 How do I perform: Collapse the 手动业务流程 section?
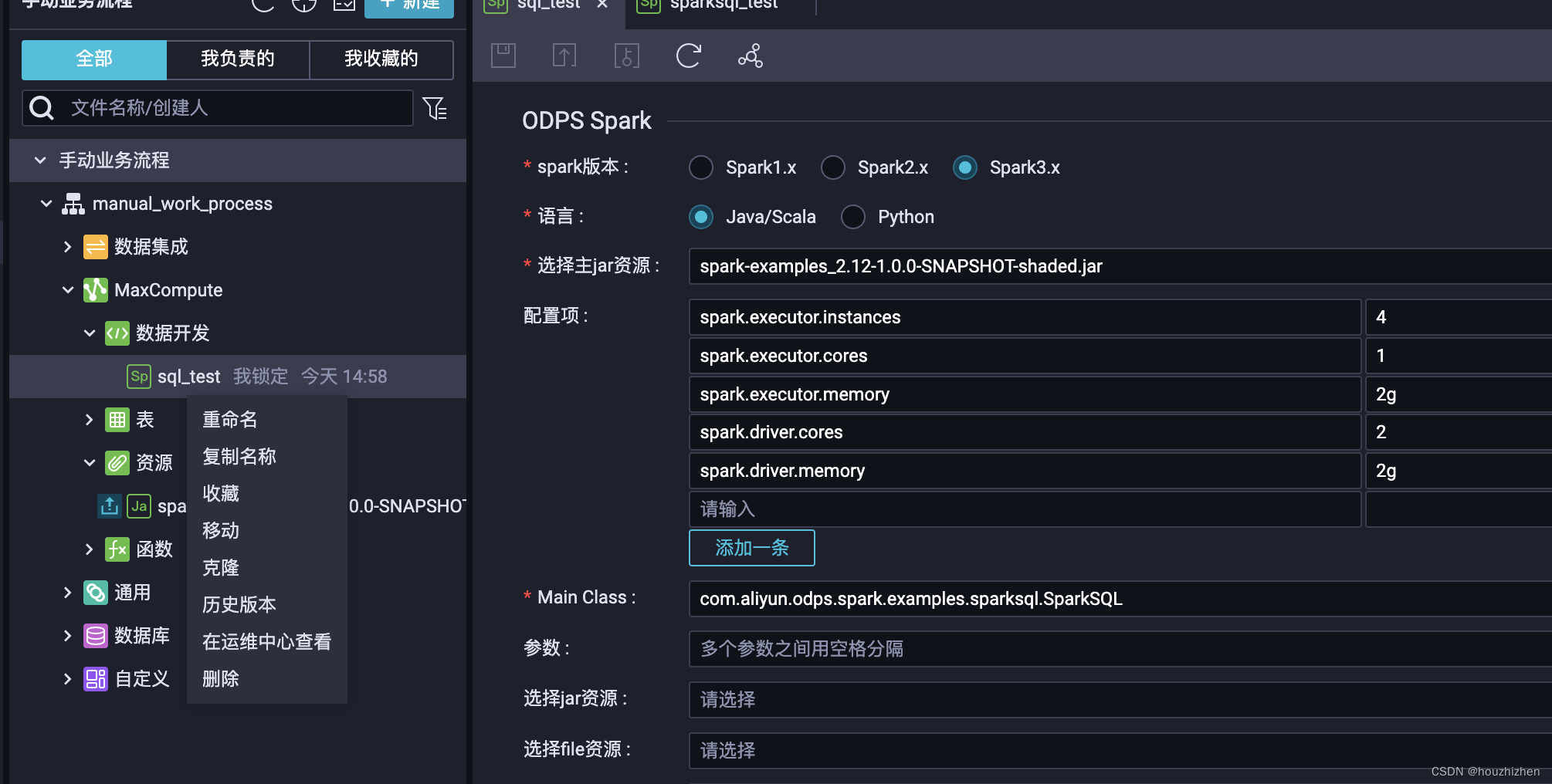pyautogui.click(x=40, y=161)
